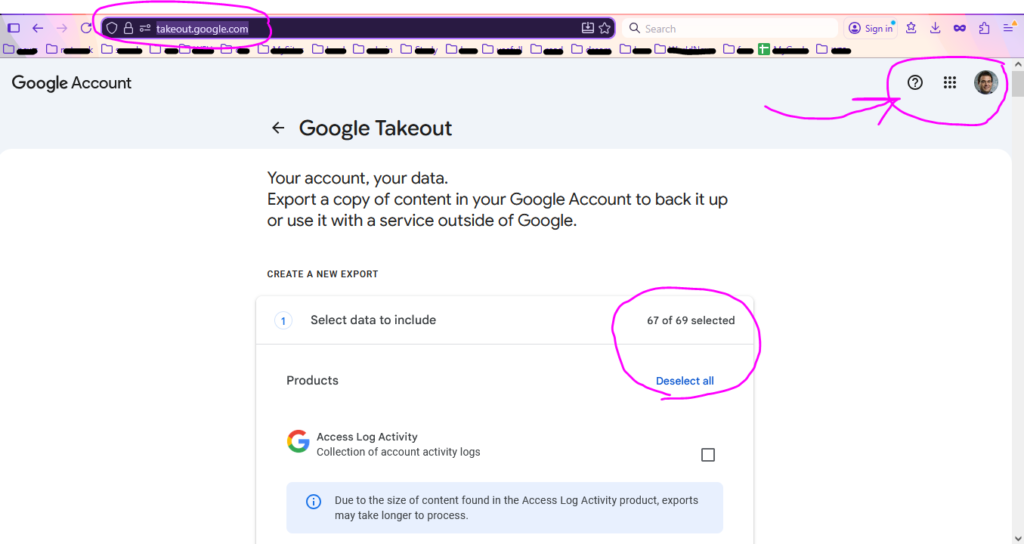Click the Google account profile picture
Screen dimensions: 1024x544
986,83
